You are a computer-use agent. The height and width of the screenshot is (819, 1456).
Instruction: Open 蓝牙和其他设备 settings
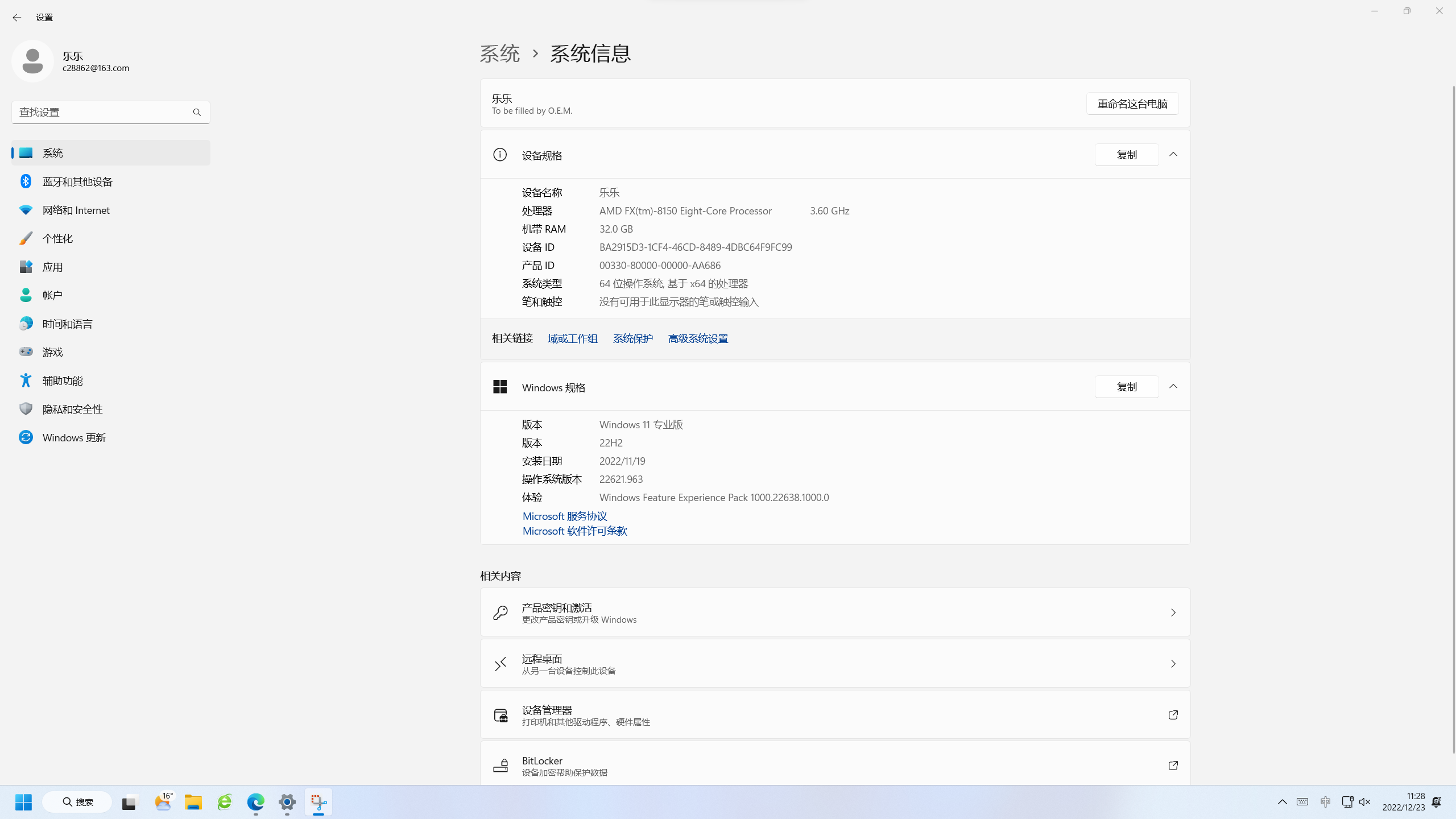[111, 181]
